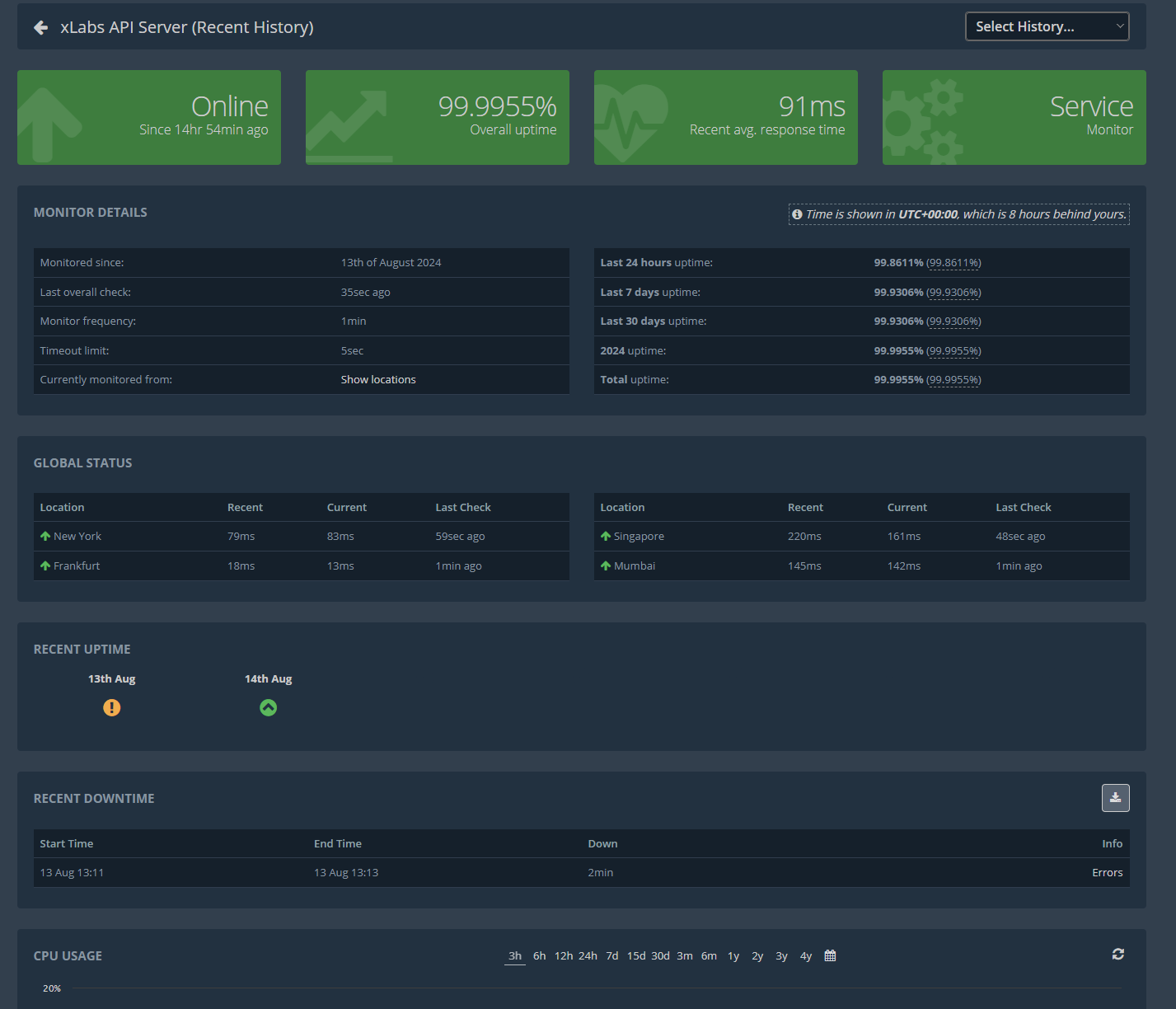Click the 2min down duration cell

[x=601, y=873]
